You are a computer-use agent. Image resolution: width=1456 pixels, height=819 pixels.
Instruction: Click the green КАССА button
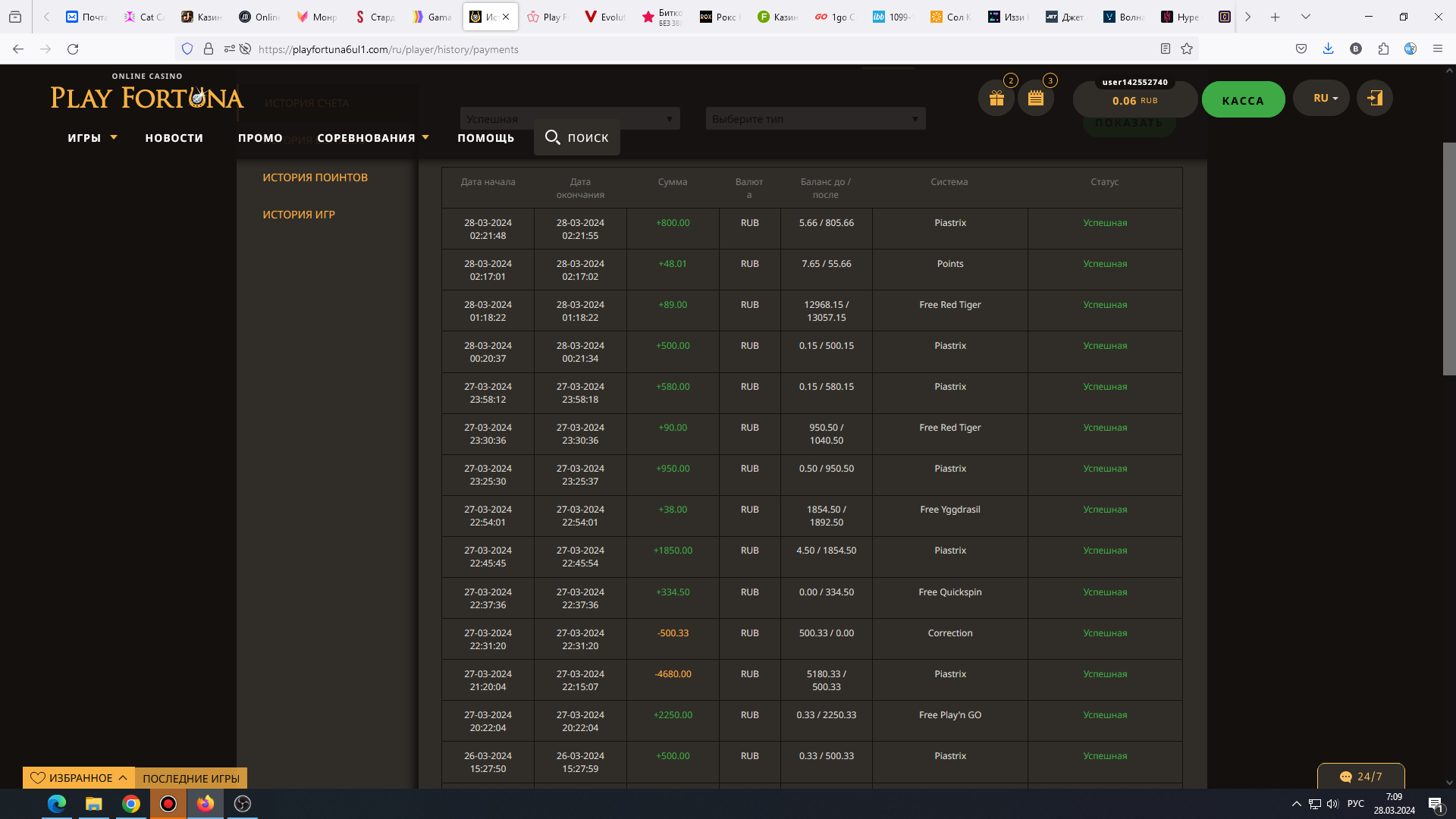point(1243,100)
